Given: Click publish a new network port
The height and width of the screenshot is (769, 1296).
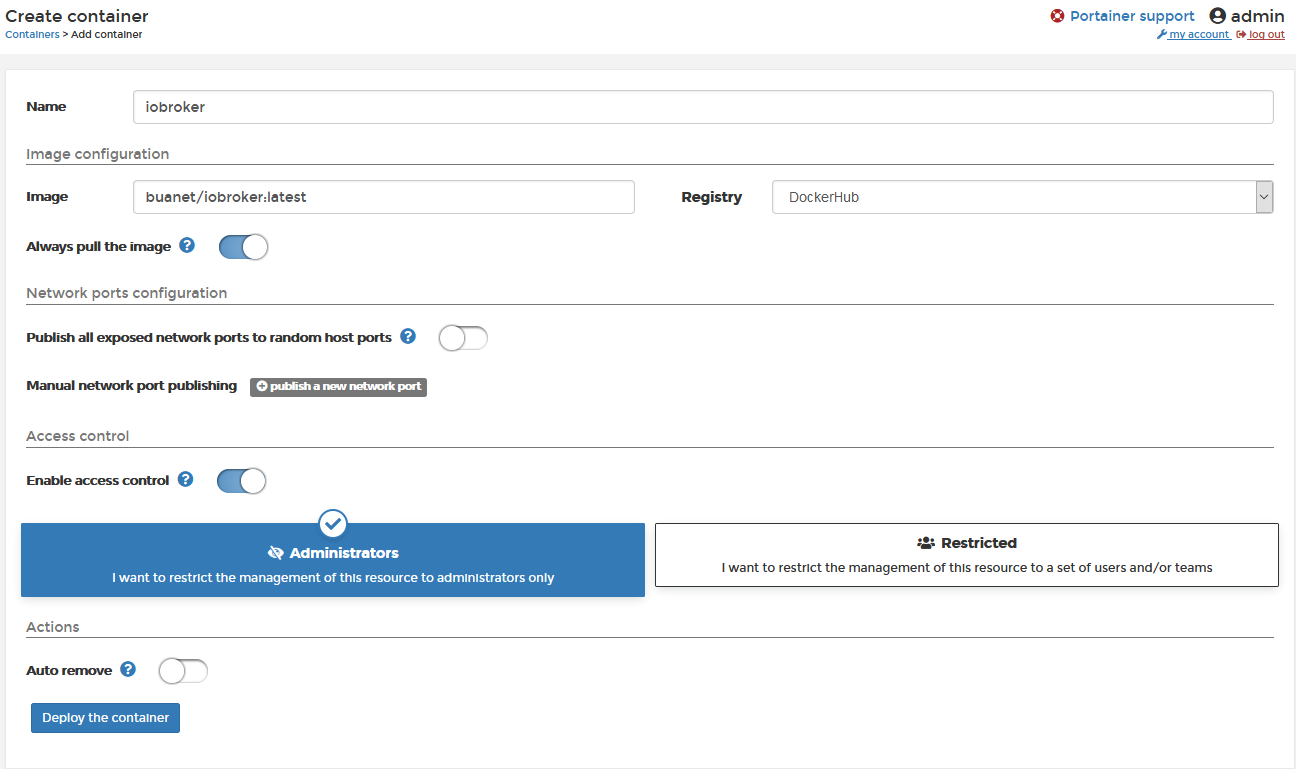Looking at the screenshot, I should [x=338, y=386].
